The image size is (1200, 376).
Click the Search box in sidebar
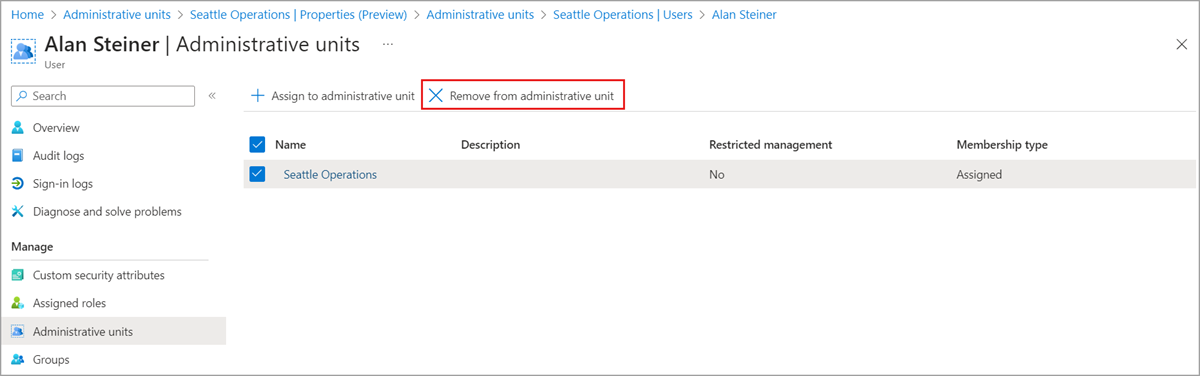click(x=103, y=96)
